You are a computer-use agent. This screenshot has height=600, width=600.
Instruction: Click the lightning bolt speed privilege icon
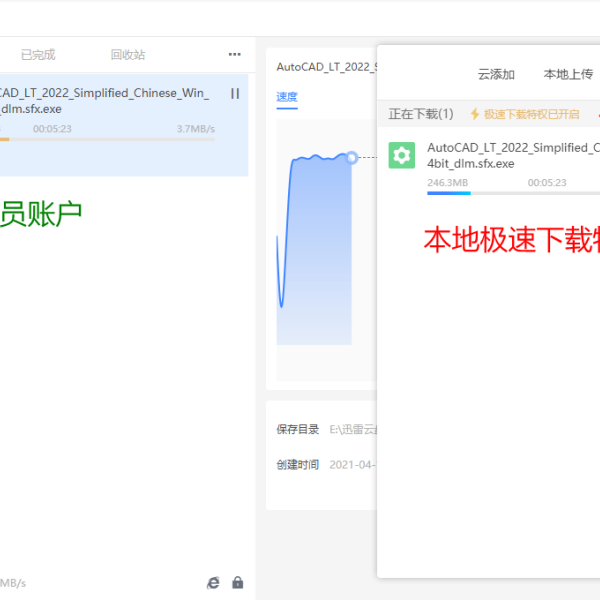click(475, 114)
